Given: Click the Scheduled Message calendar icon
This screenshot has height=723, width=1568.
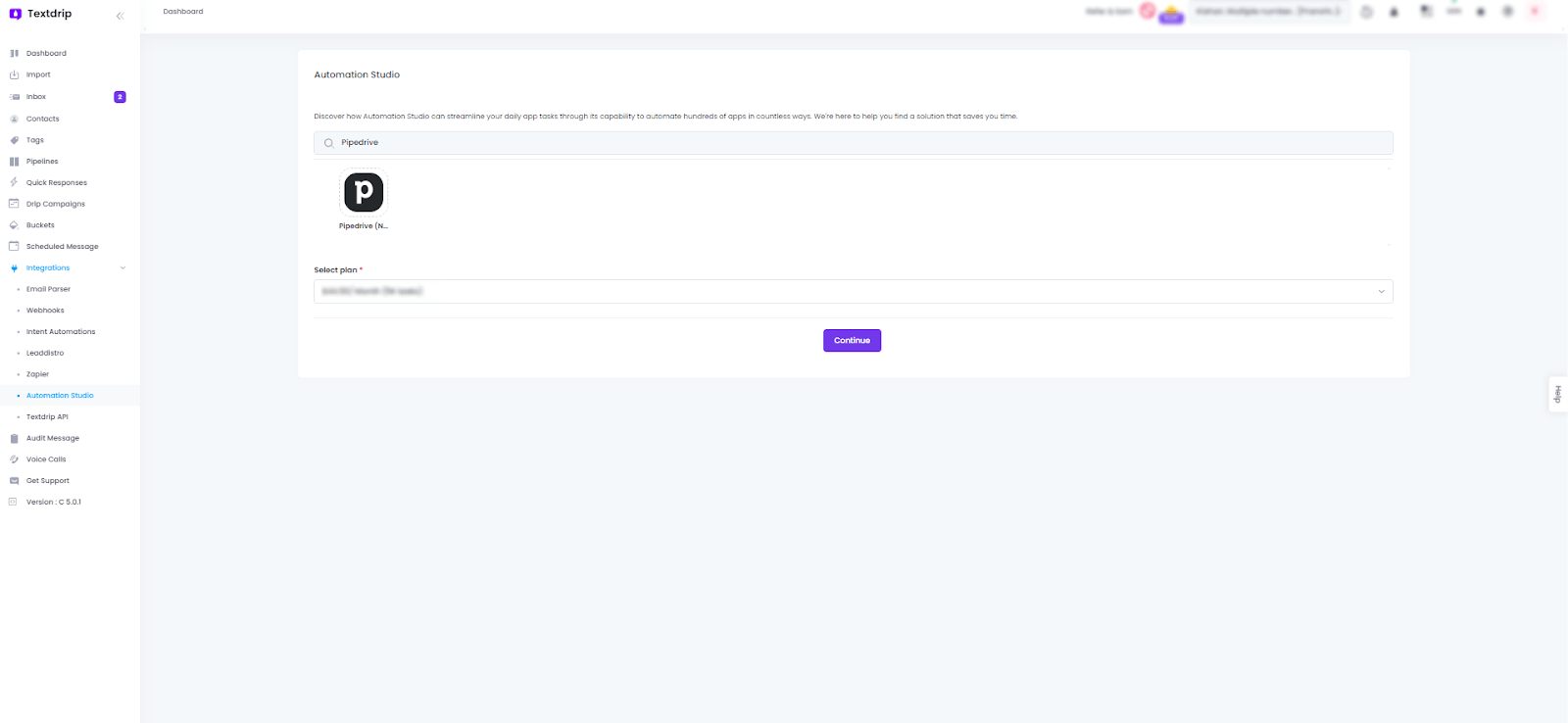Looking at the screenshot, I should click(x=14, y=246).
